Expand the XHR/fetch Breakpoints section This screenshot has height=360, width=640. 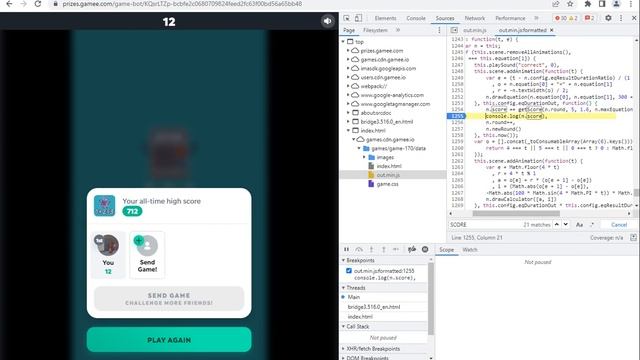[x=343, y=349]
